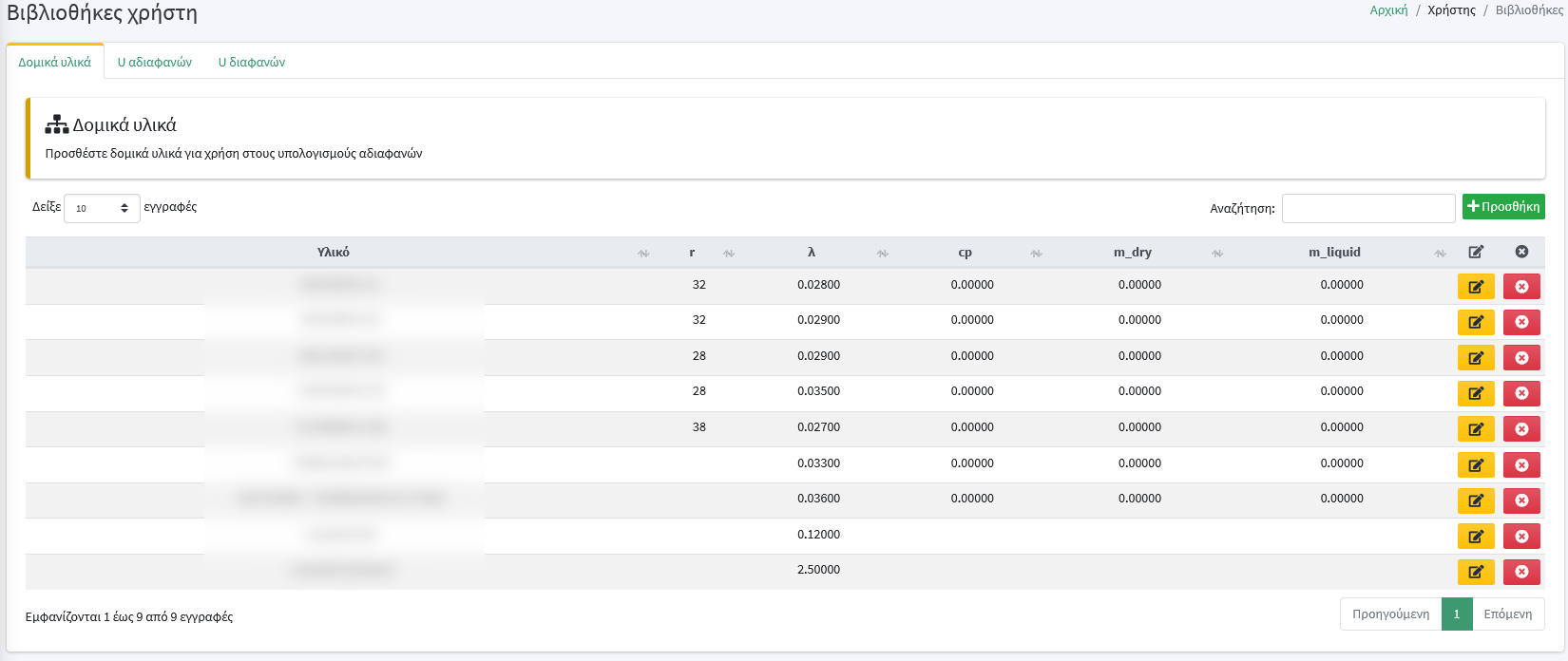Edit the material with λ 0.03300
This screenshot has height=661, width=1568.
coord(1475,465)
